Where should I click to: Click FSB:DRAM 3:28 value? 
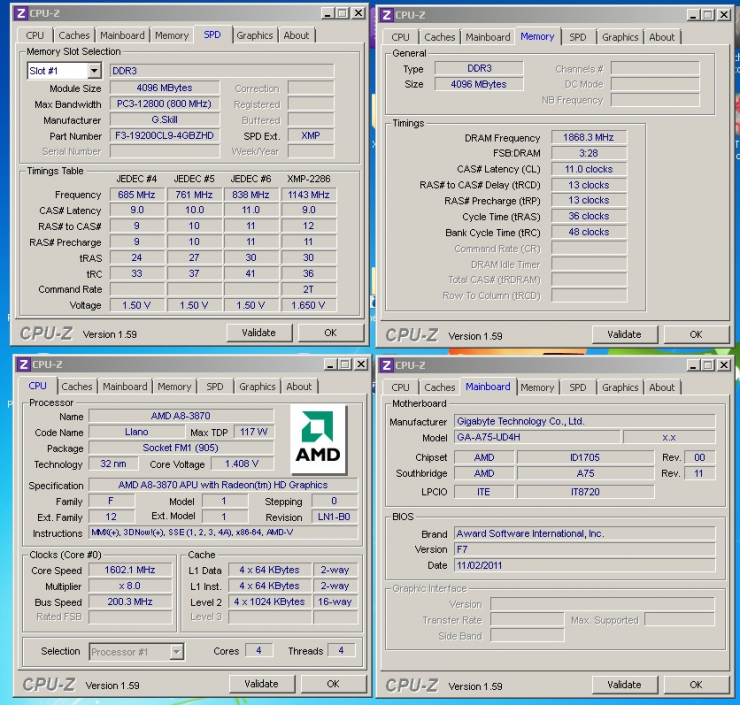[589, 153]
